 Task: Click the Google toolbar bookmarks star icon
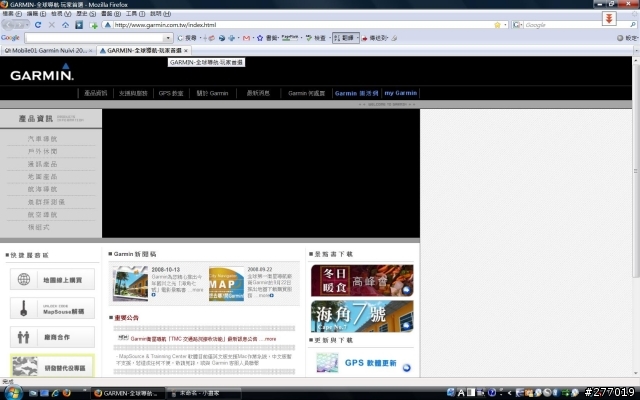(x=260, y=38)
